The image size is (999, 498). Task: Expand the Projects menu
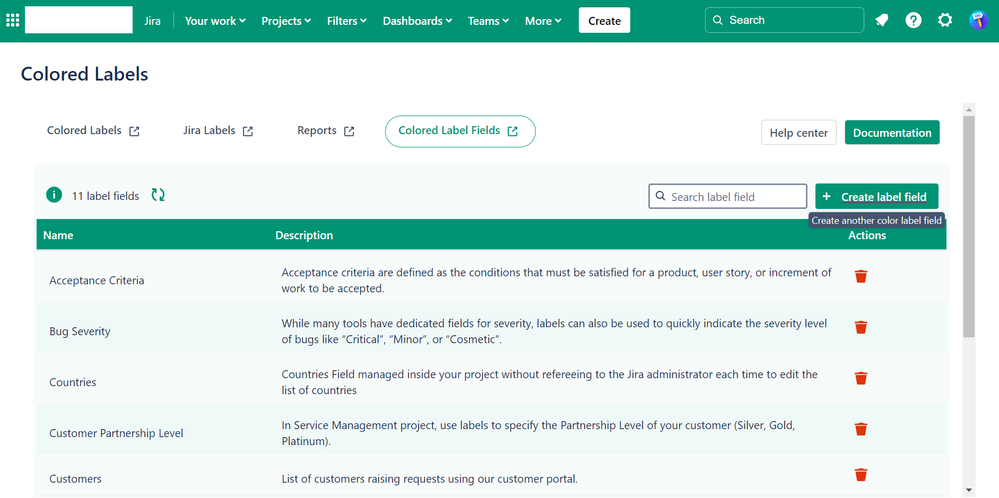(286, 21)
